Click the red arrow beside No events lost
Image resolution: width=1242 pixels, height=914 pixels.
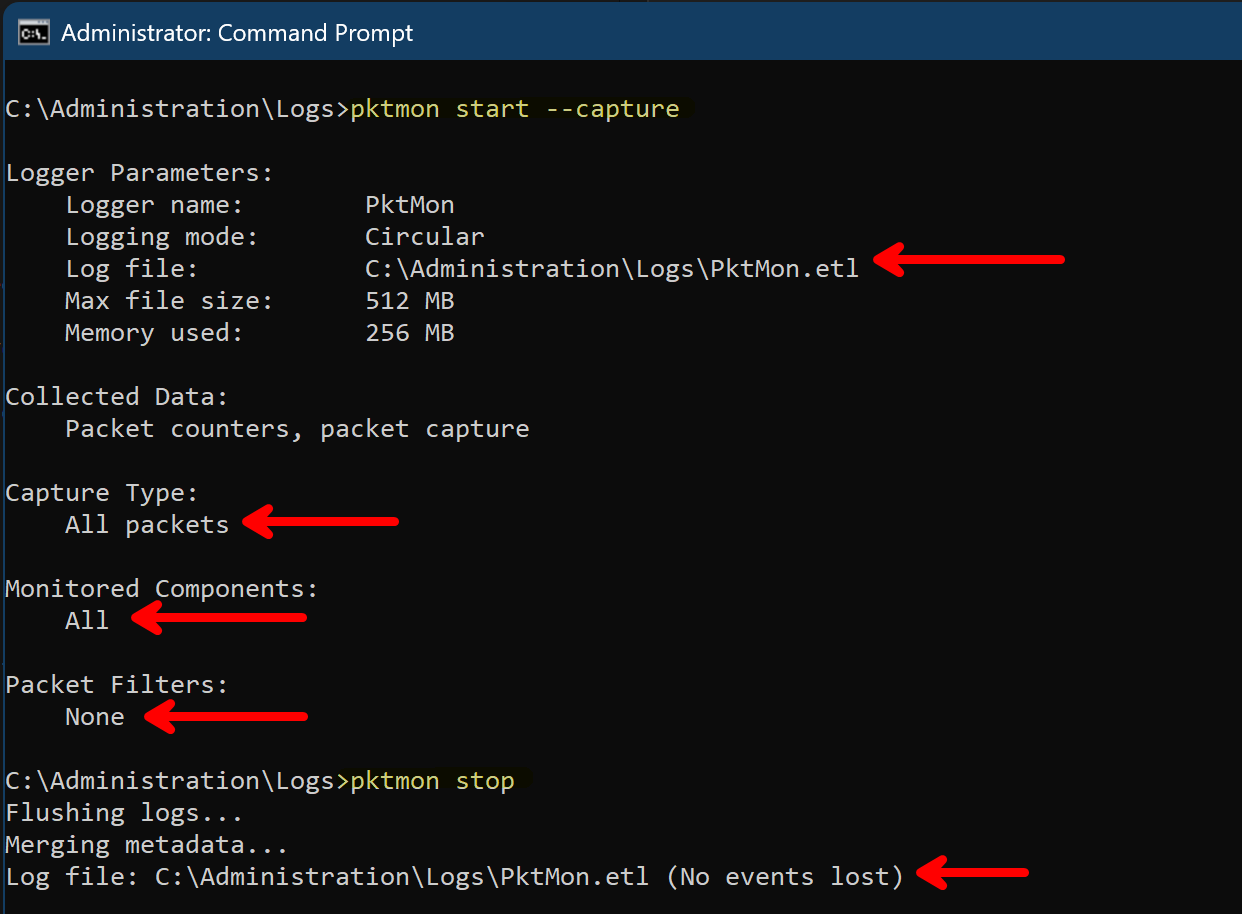pyautogui.click(x=972, y=873)
